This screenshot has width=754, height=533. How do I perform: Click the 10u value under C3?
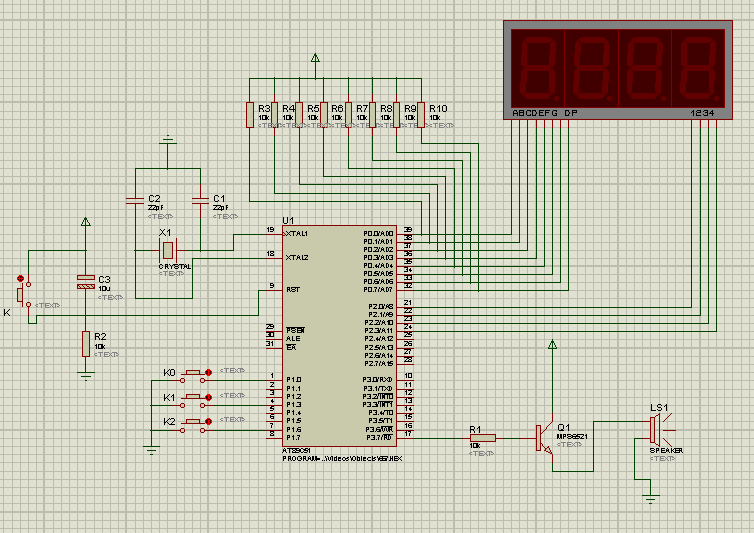pos(104,289)
